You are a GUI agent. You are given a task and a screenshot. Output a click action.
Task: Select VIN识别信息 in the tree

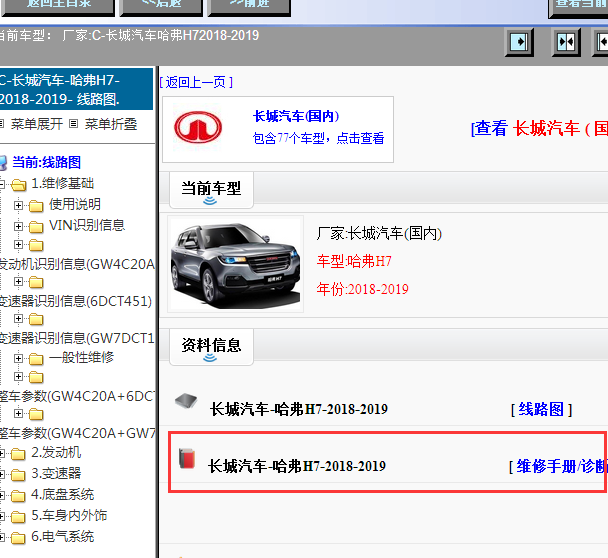click(87, 225)
